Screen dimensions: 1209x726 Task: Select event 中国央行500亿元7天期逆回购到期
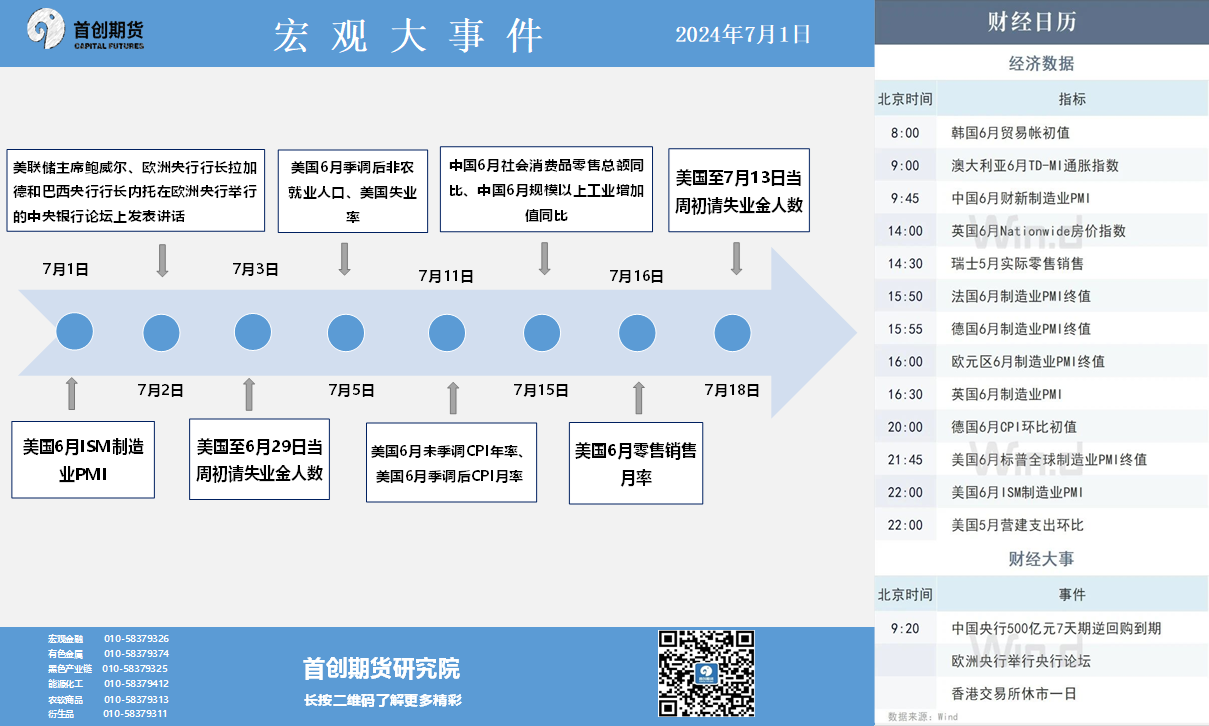1042,628
